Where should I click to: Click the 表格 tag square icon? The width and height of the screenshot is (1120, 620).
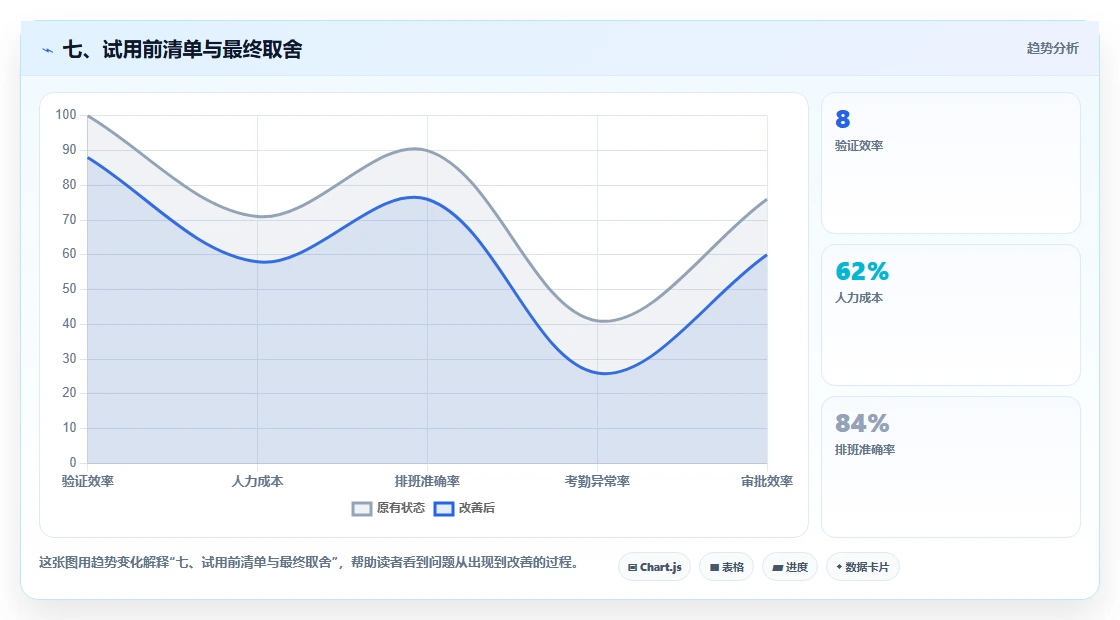714,567
